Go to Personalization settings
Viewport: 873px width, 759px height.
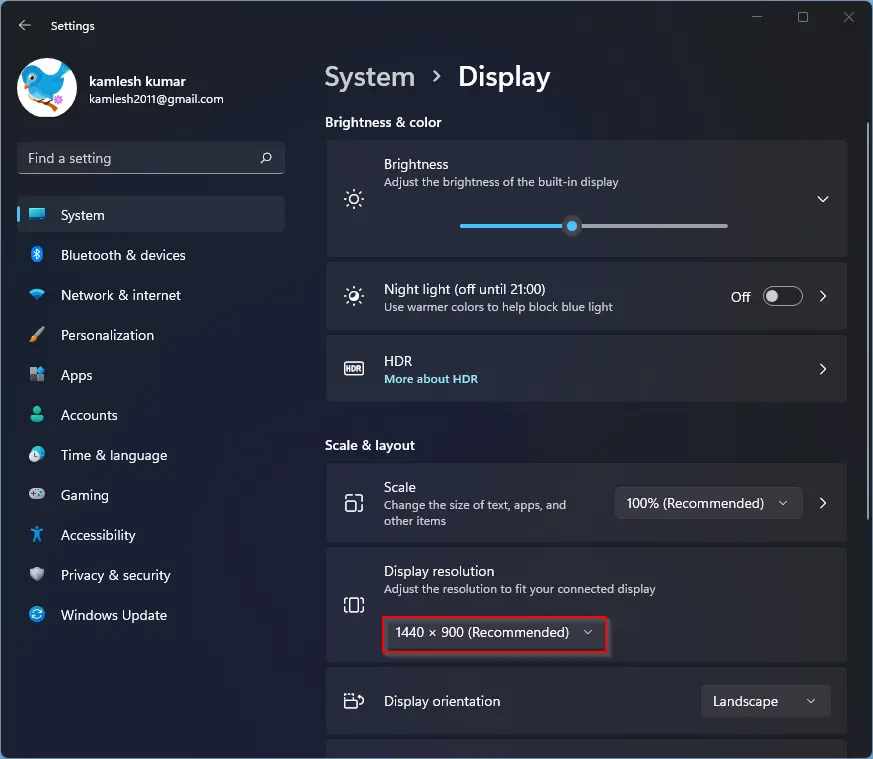click(x=151, y=335)
